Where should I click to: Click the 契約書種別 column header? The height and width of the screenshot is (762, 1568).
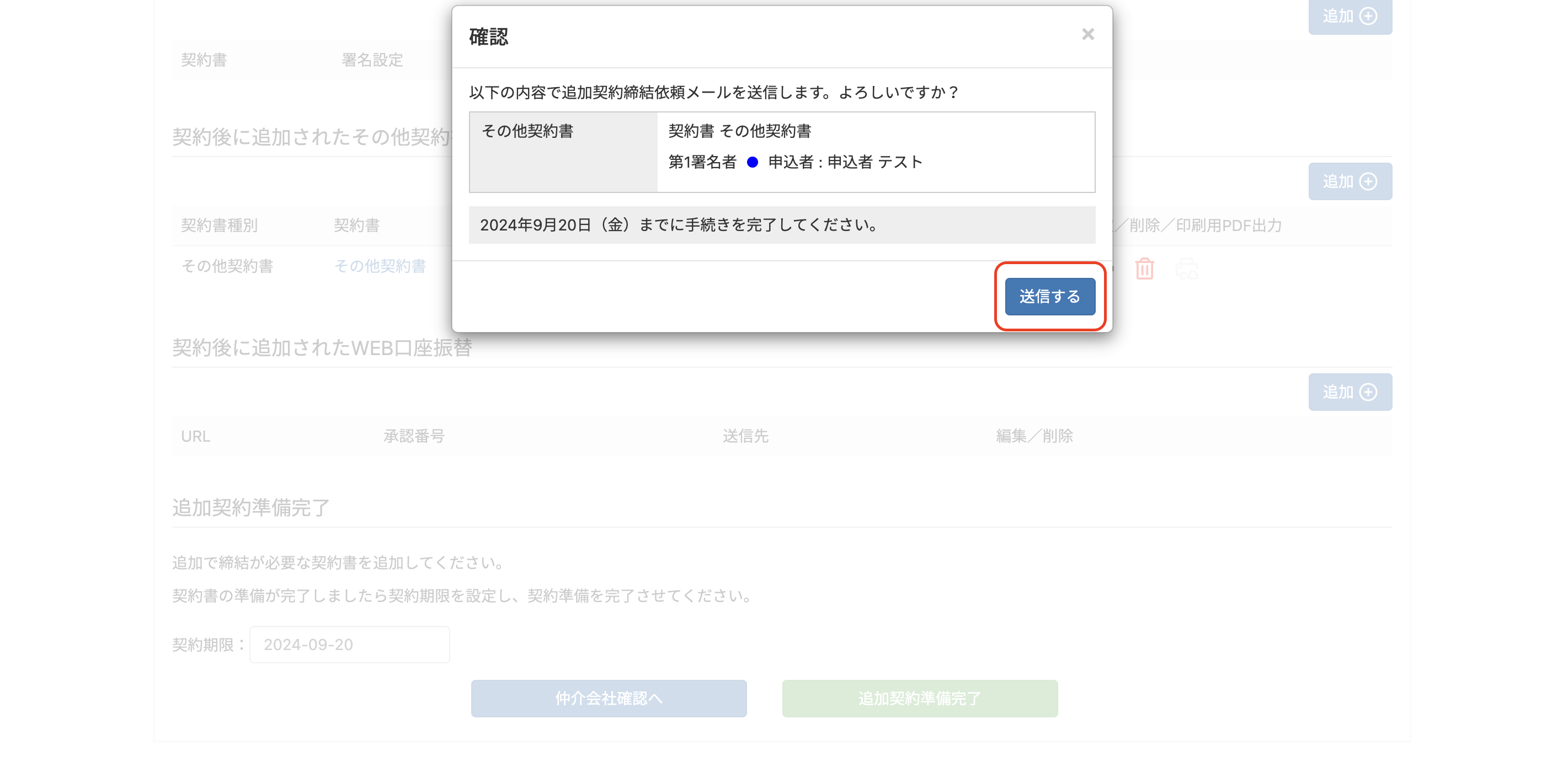pyautogui.click(x=219, y=225)
